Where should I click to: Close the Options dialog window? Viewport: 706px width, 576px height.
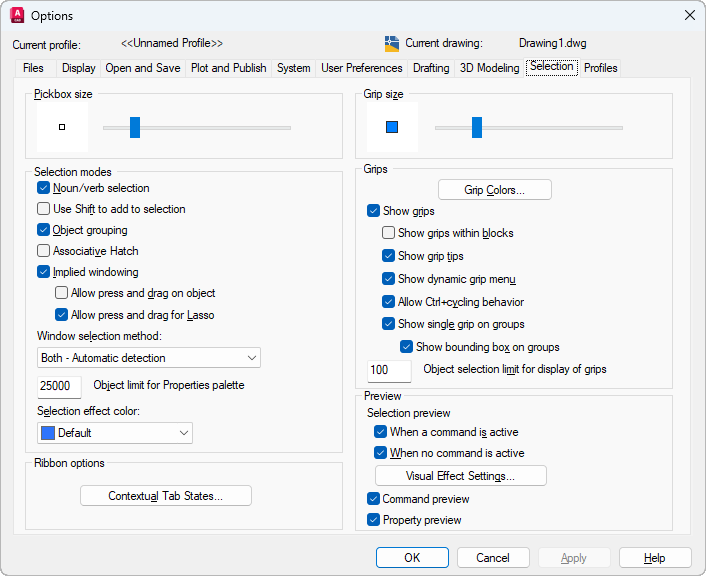pos(689,15)
